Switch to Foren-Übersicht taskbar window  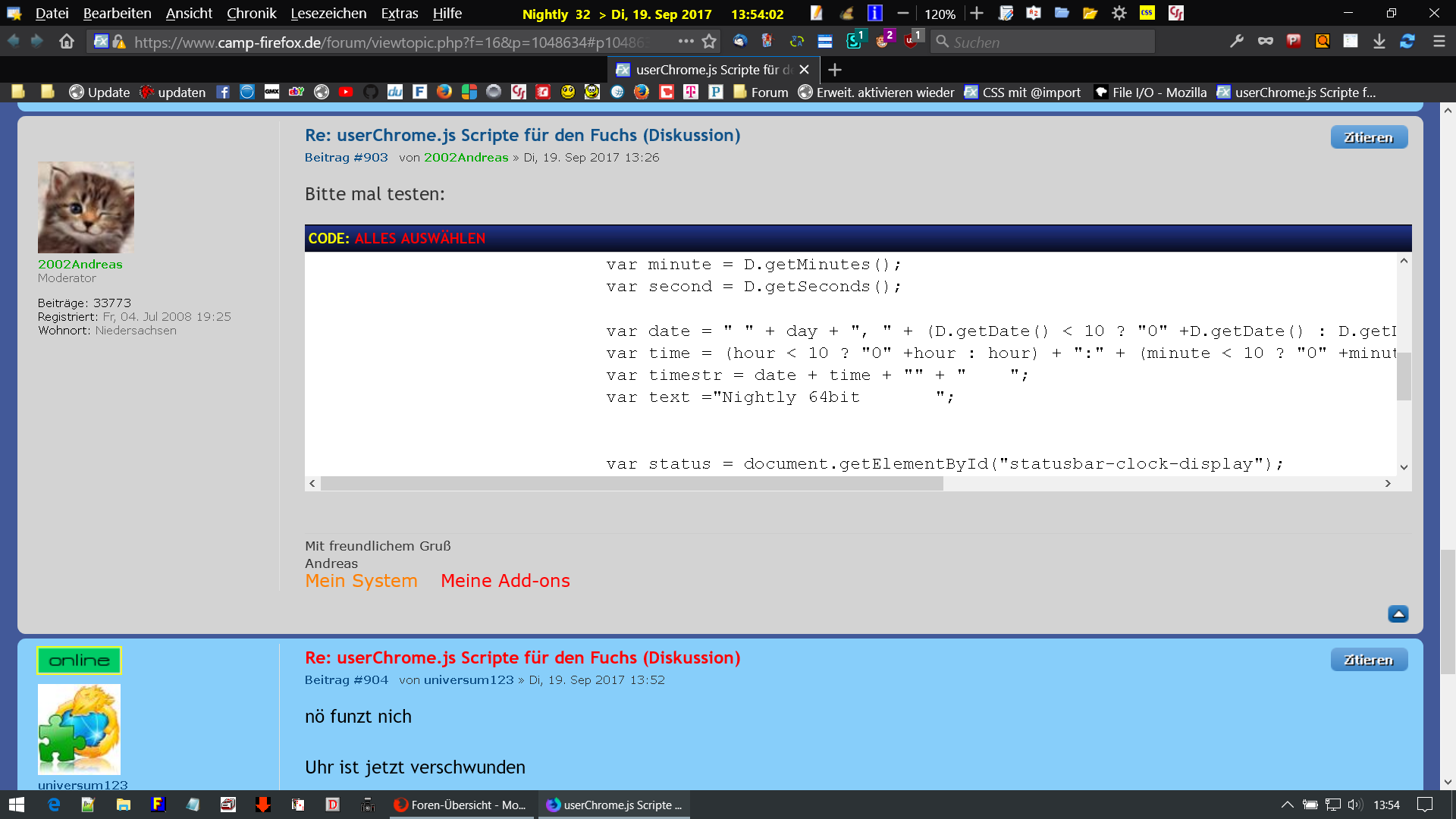460,805
